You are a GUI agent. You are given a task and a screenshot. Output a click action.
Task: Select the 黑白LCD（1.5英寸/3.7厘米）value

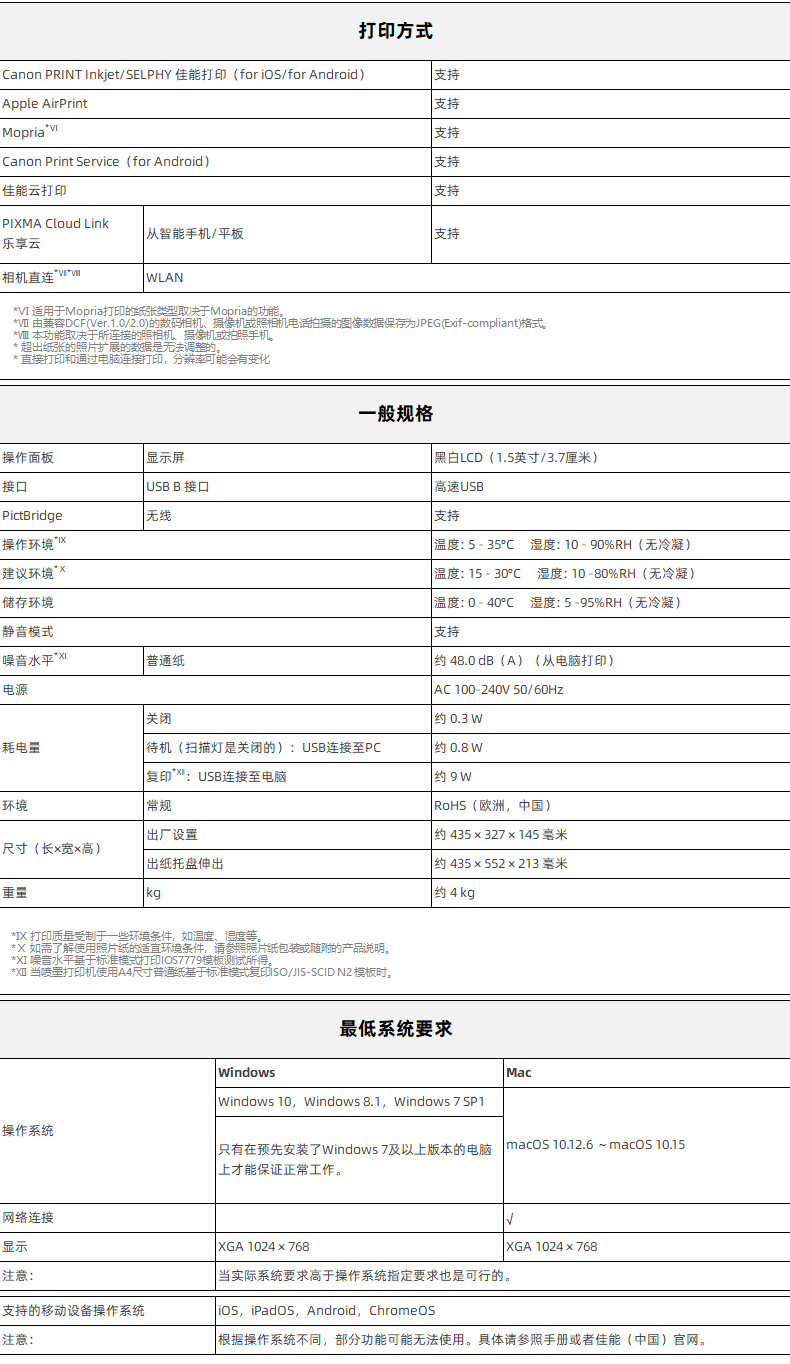click(517, 457)
